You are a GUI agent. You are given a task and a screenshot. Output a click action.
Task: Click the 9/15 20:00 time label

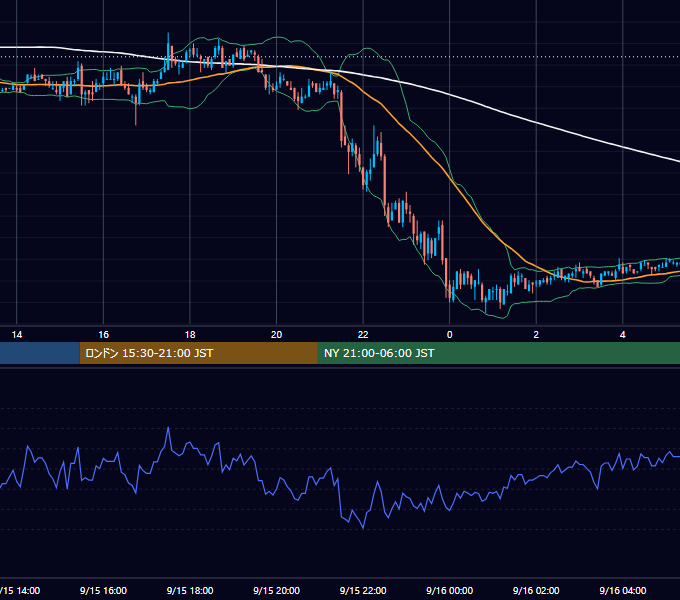pos(276,590)
